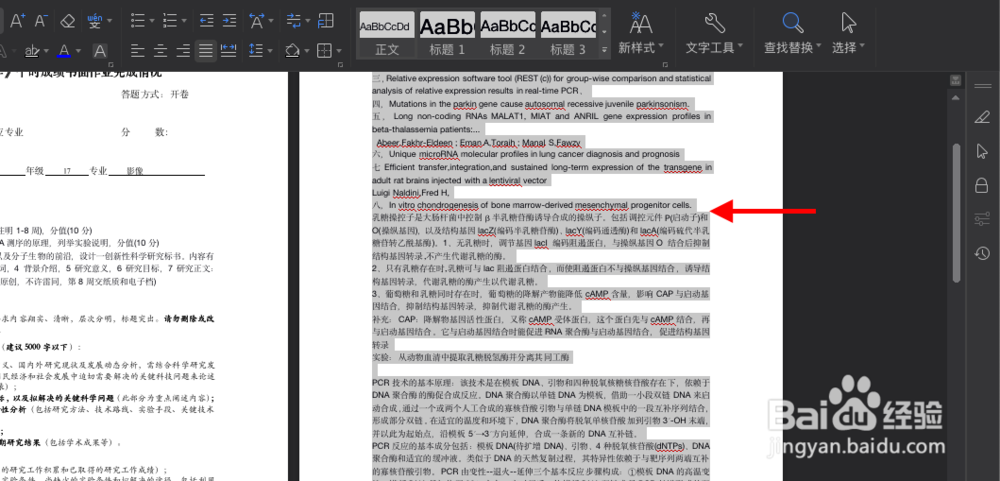The width and height of the screenshot is (1000, 481).
Task: Toggle justified alignment
Action: [205, 50]
